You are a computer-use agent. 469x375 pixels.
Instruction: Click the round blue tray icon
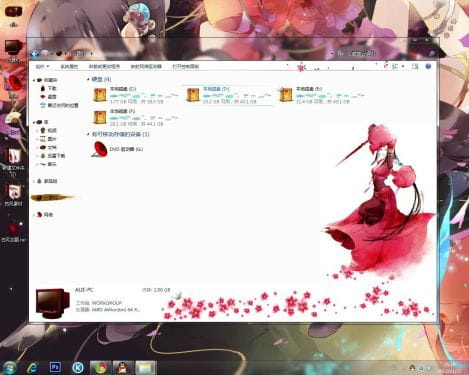421,368
